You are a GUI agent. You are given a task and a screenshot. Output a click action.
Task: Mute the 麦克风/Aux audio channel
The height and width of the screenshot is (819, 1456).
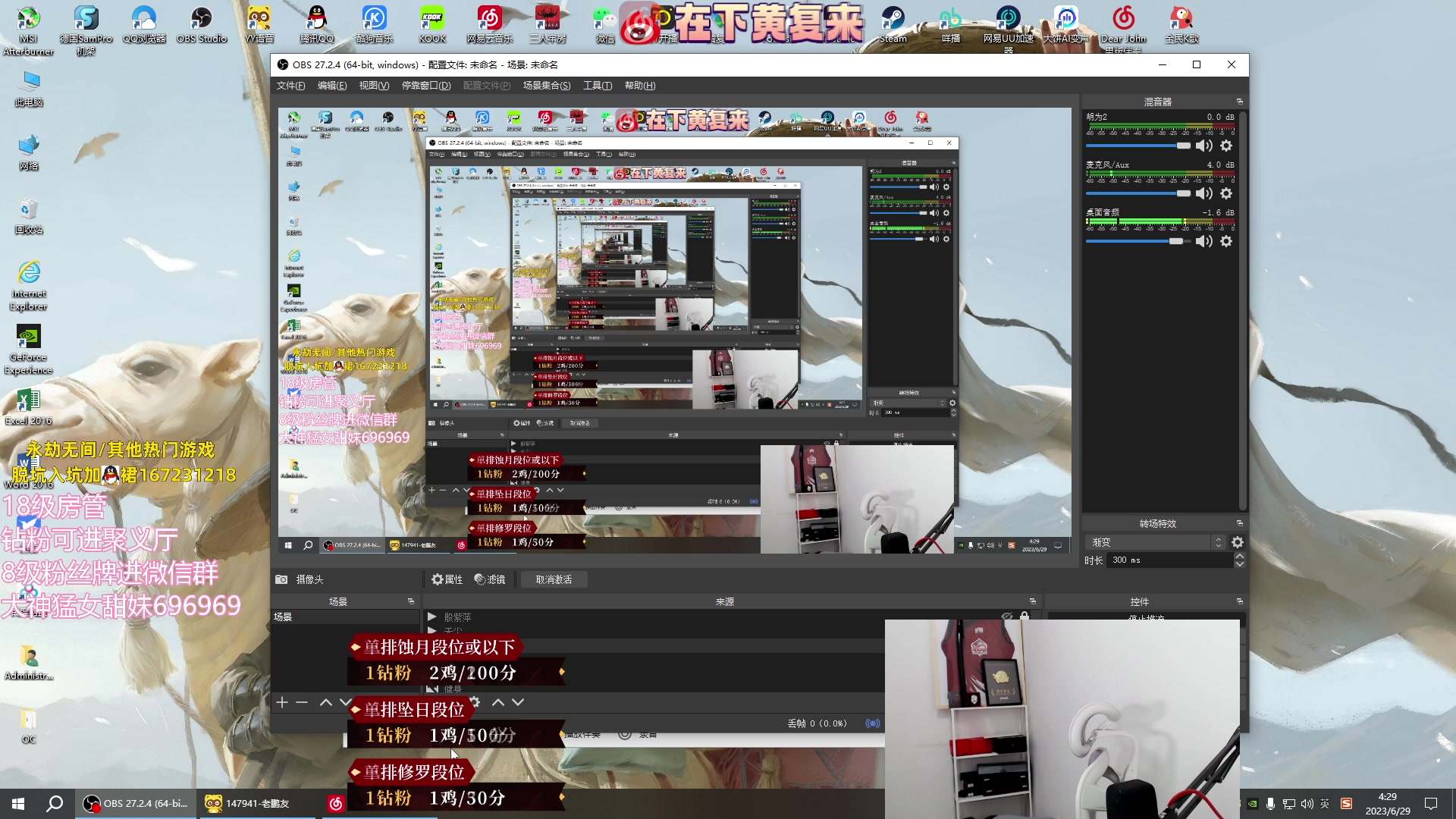1203,193
